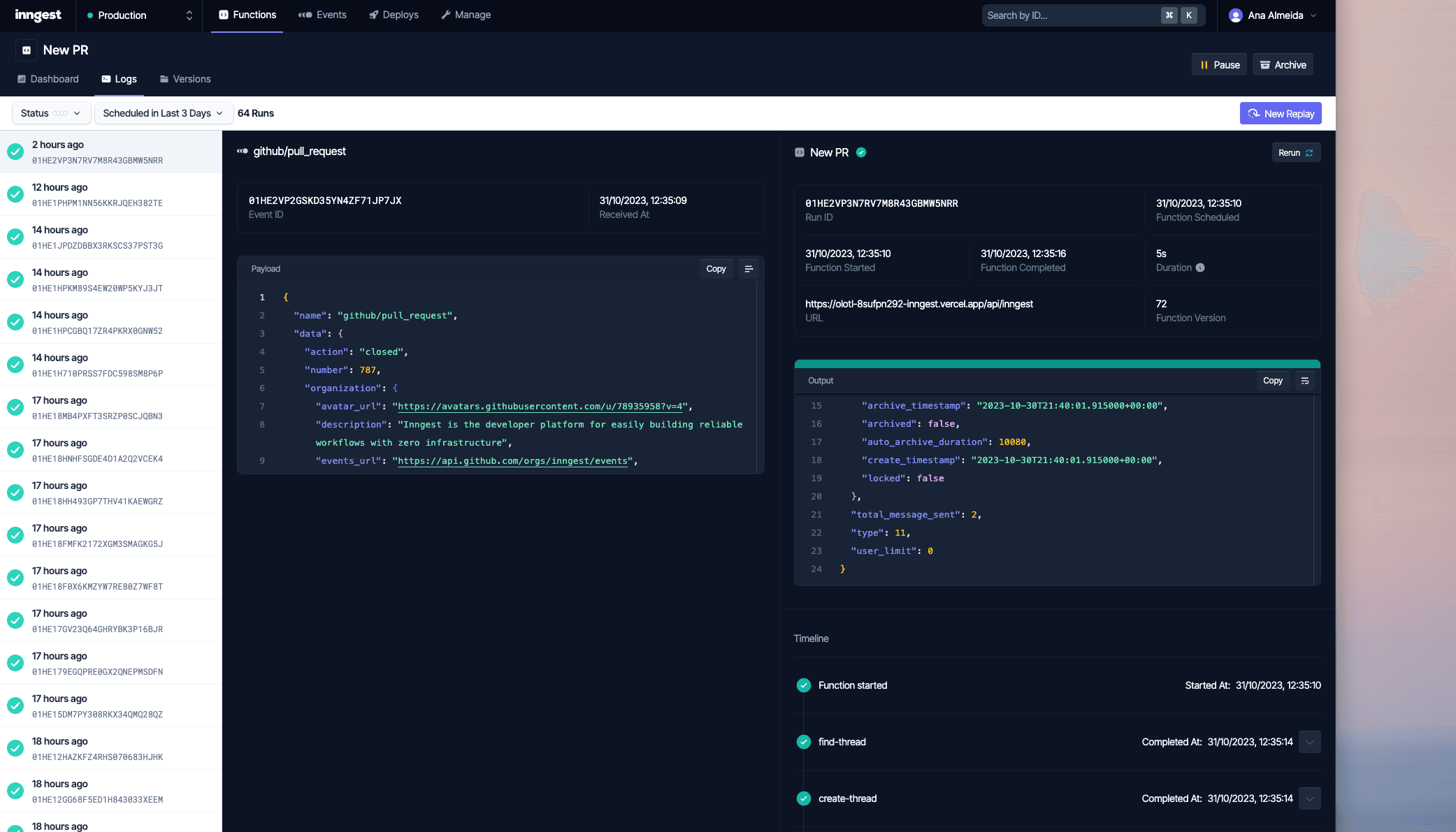Open the avatars.githubusercontent.com link
1456x832 pixels.
pos(540,407)
